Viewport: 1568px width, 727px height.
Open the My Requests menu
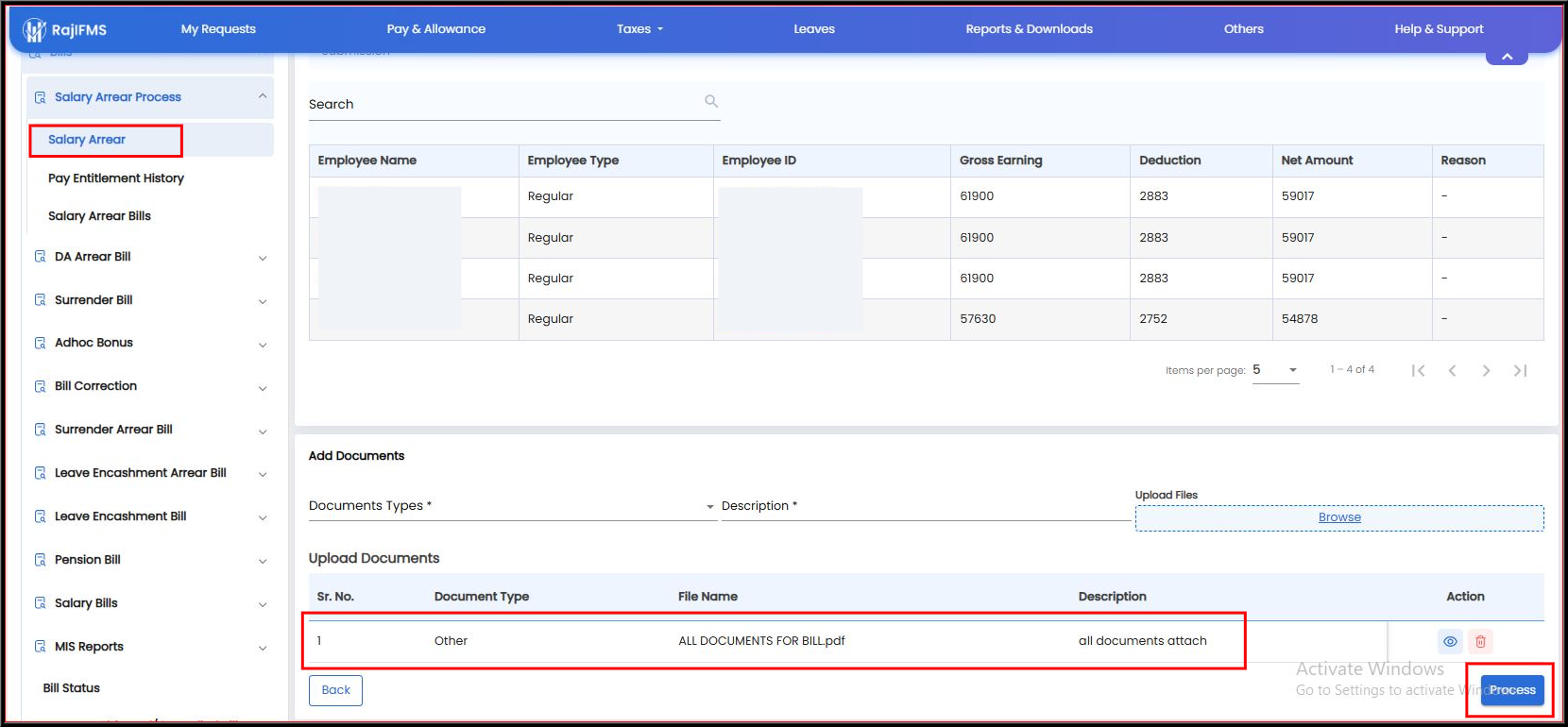click(218, 29)
